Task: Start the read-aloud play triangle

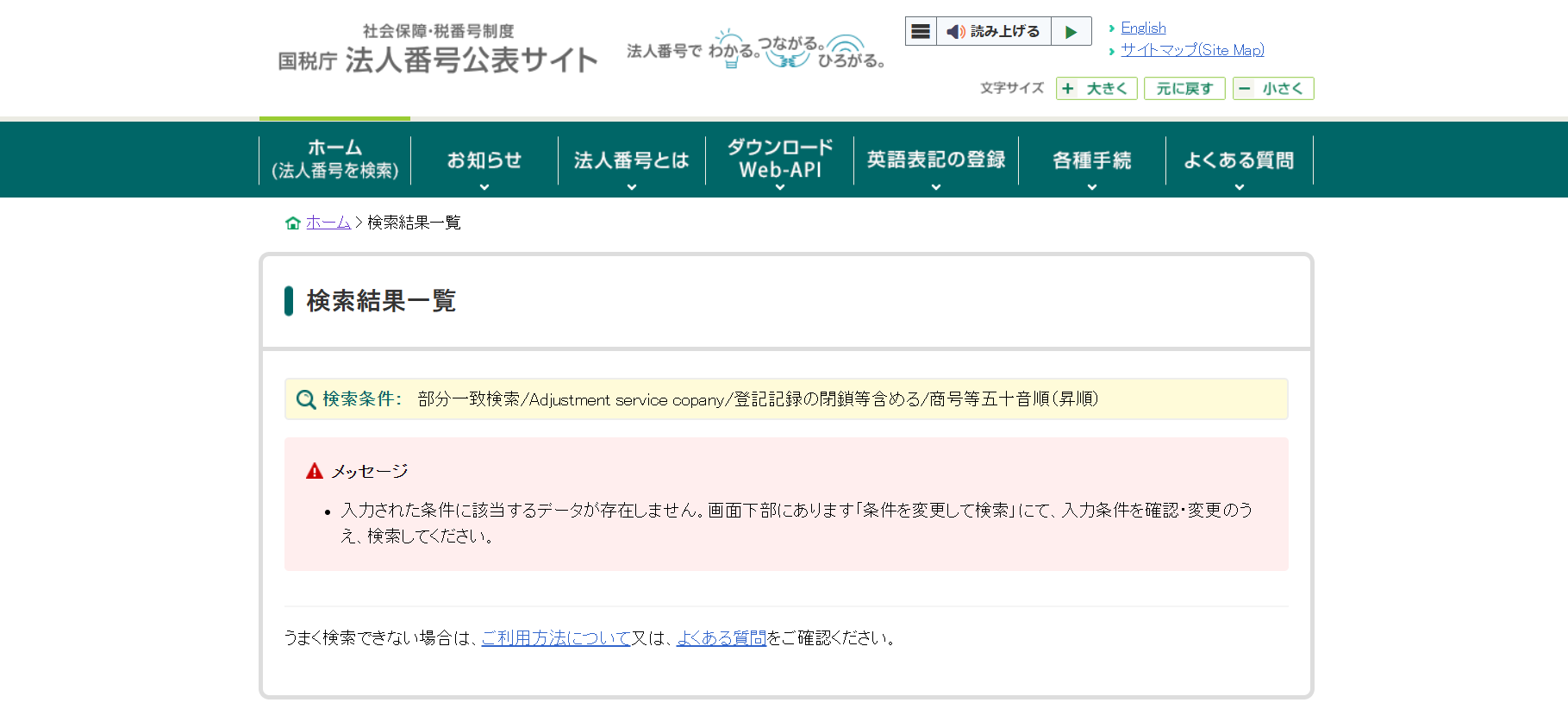Action: pos(1071,32)
